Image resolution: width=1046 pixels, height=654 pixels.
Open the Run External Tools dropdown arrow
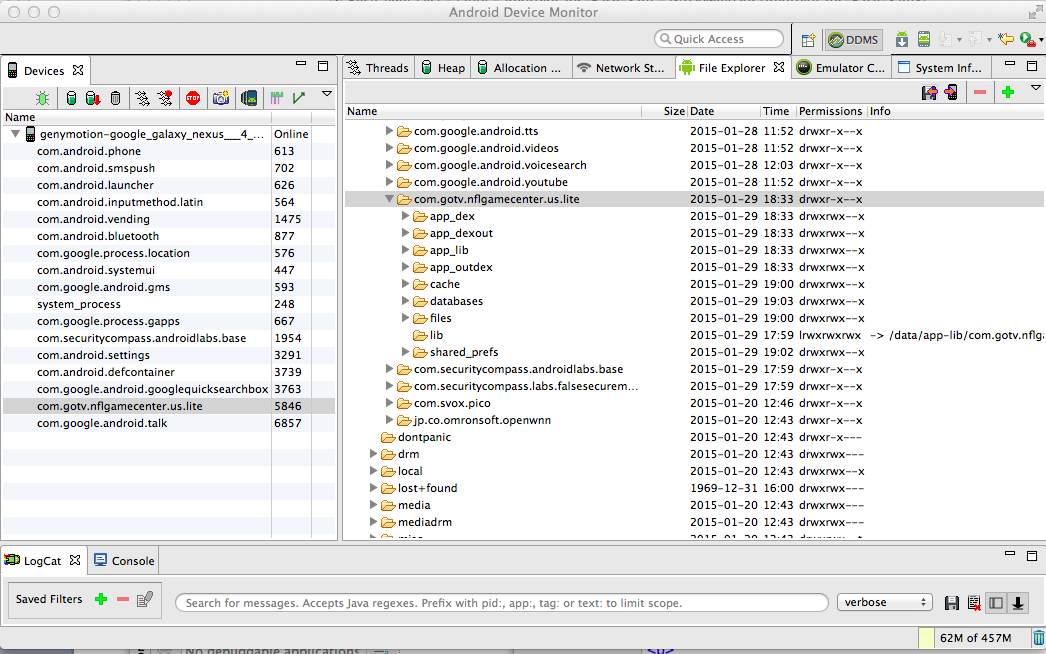point(1041,40)
